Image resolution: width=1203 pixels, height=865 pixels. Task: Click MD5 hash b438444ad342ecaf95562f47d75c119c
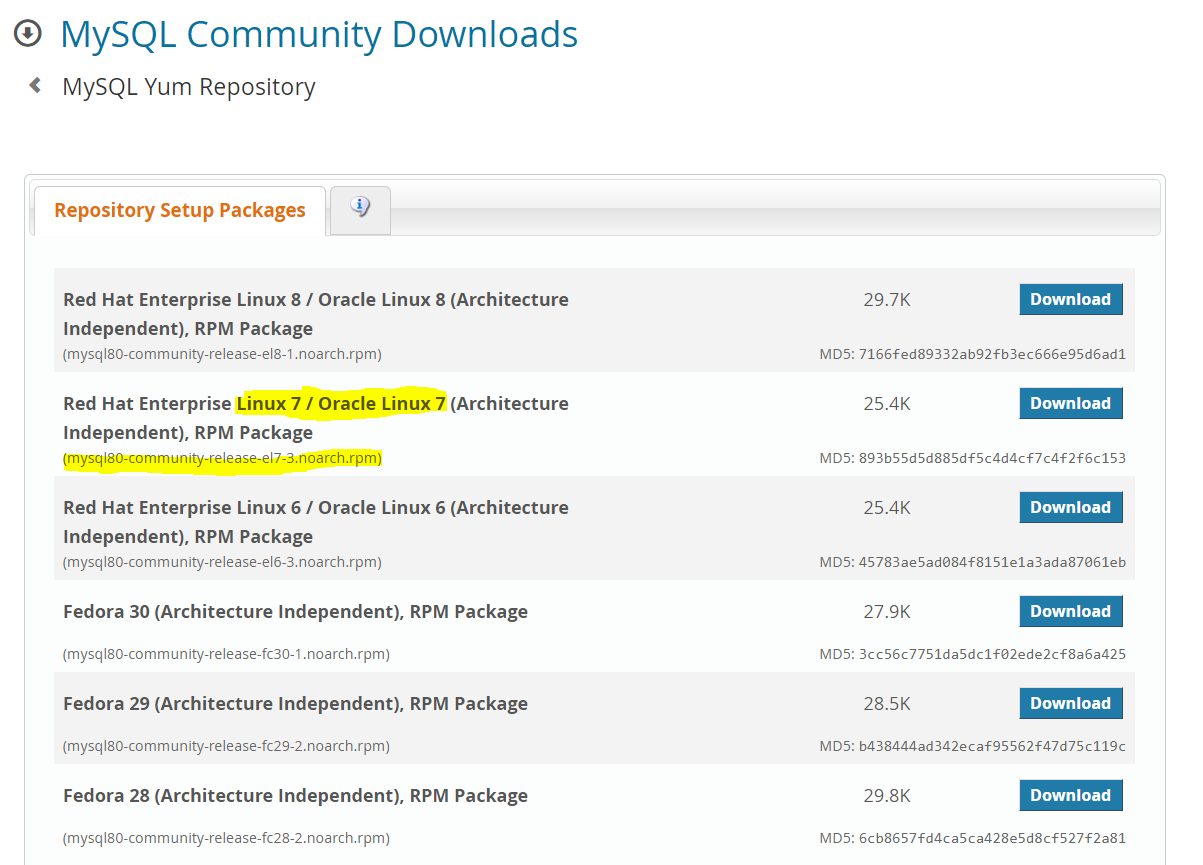pos(992,746)
